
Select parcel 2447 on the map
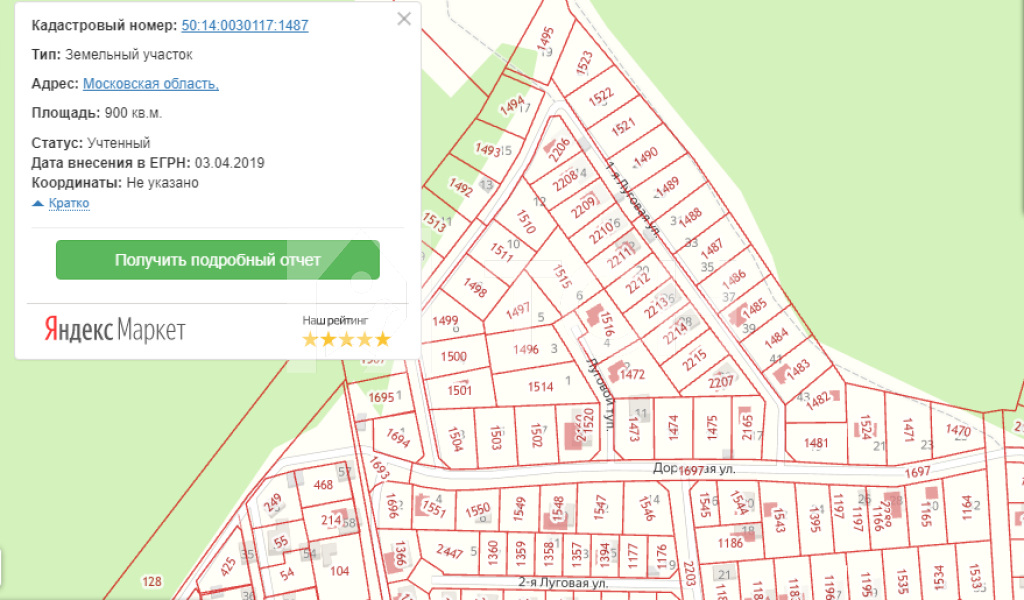pyautogui.click(x=450, y=552)
